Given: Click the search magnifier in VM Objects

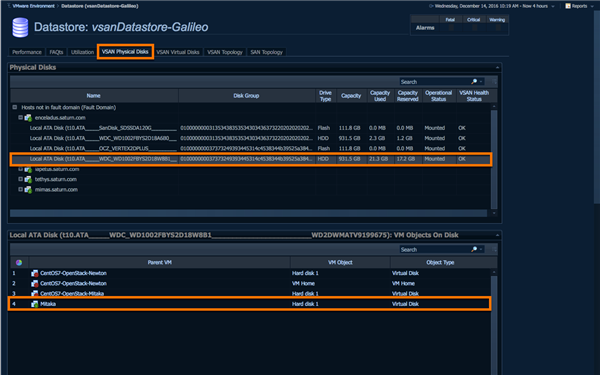Looking at the screenshot, I should pyautogui.click(x=474, y=249).
